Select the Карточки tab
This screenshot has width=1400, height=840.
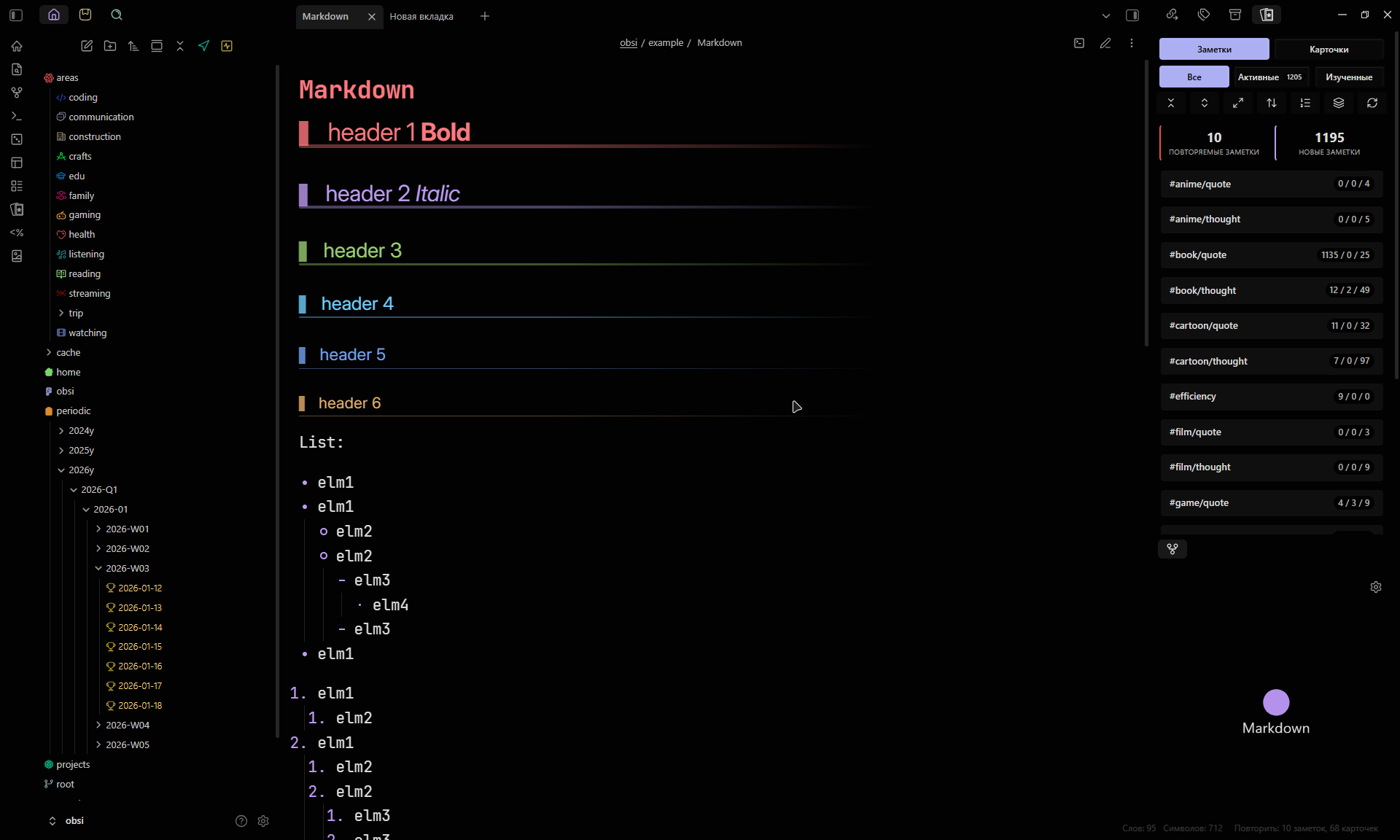tap(1329, 50)
